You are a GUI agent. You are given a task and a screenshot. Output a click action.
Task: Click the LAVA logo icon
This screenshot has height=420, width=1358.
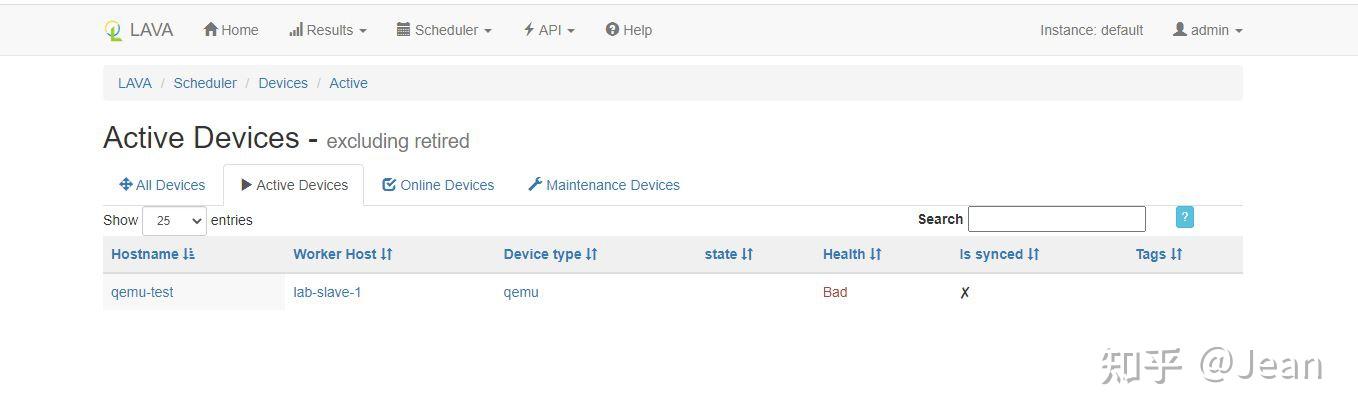pos(113,30)
